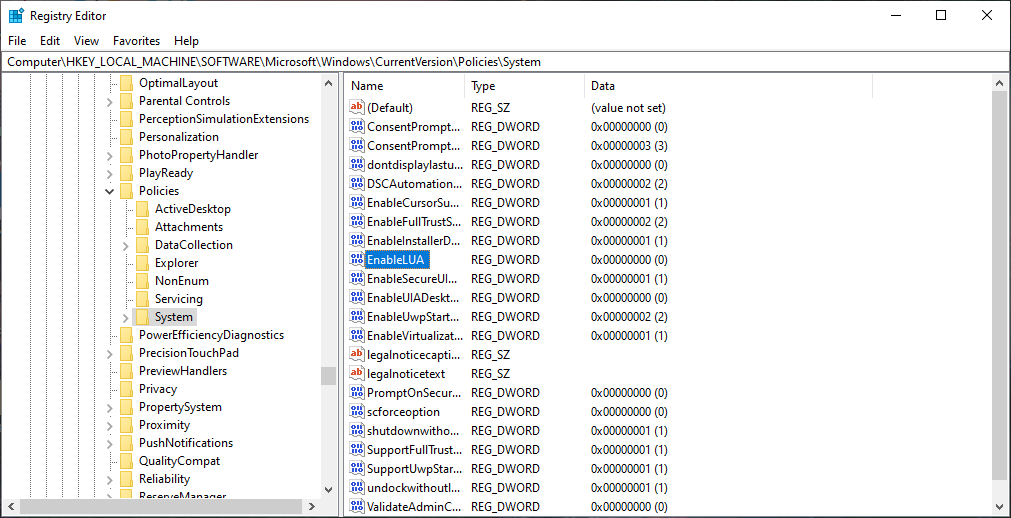Image resolution: width=1011 pixels, height=518 pixels.
Task: Click the DWORD icon of EnableUwpStart...
Action: click(357, 316)
